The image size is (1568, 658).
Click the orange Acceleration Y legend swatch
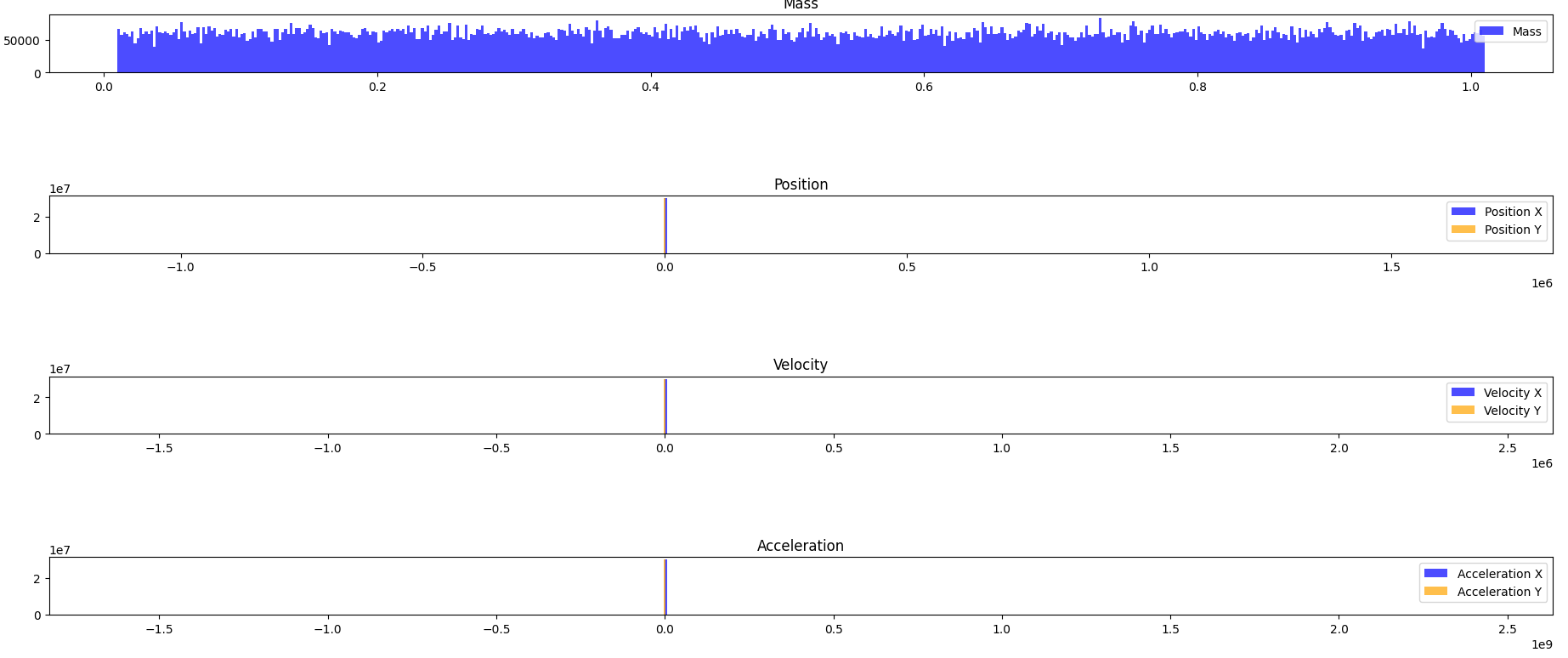[x=1435, y=592]
